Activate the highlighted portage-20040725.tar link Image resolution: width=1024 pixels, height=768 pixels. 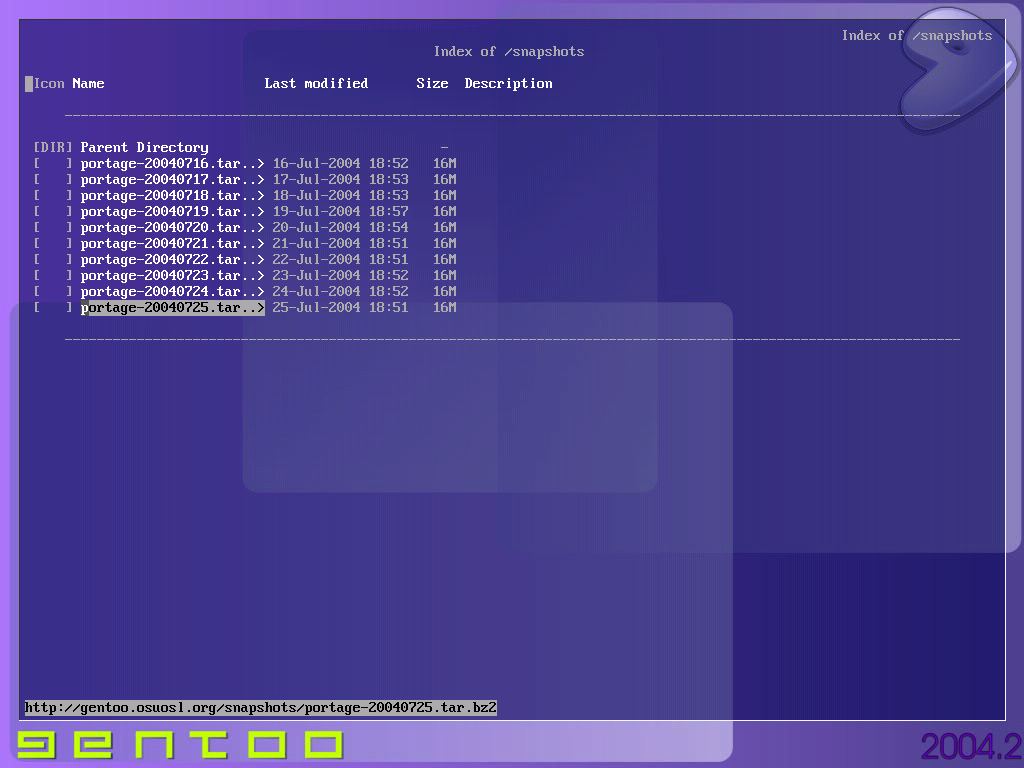172,308
